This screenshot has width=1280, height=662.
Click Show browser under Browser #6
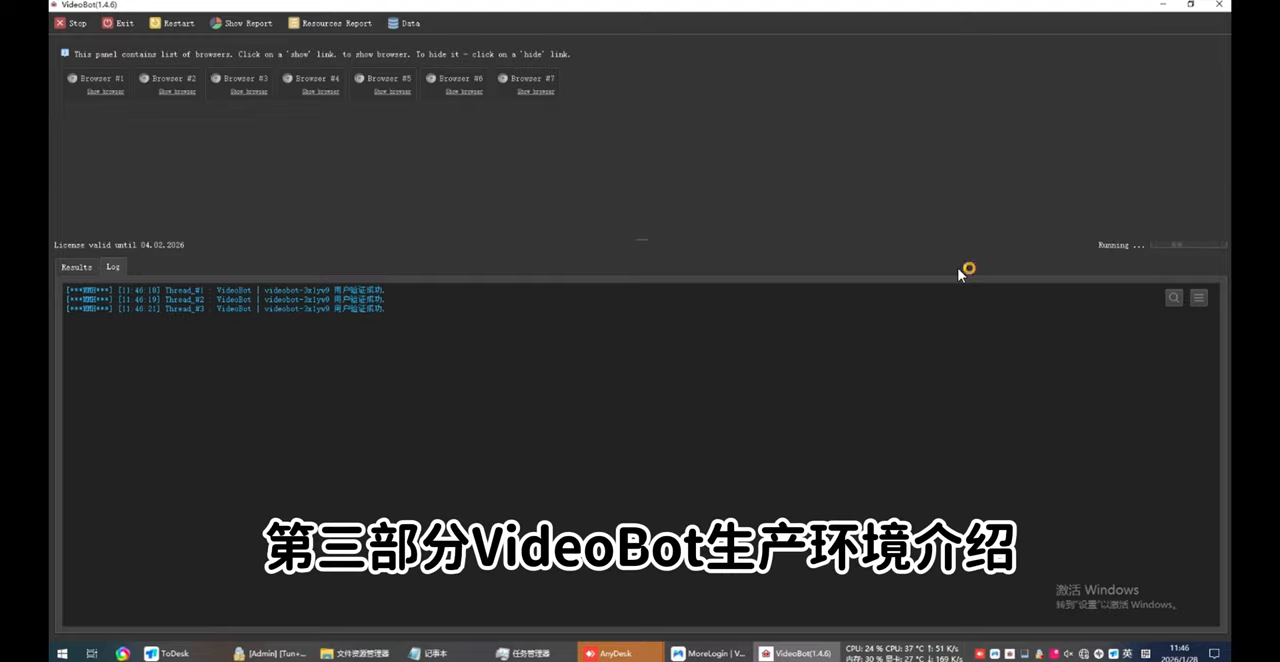click(x=464, y=92)
